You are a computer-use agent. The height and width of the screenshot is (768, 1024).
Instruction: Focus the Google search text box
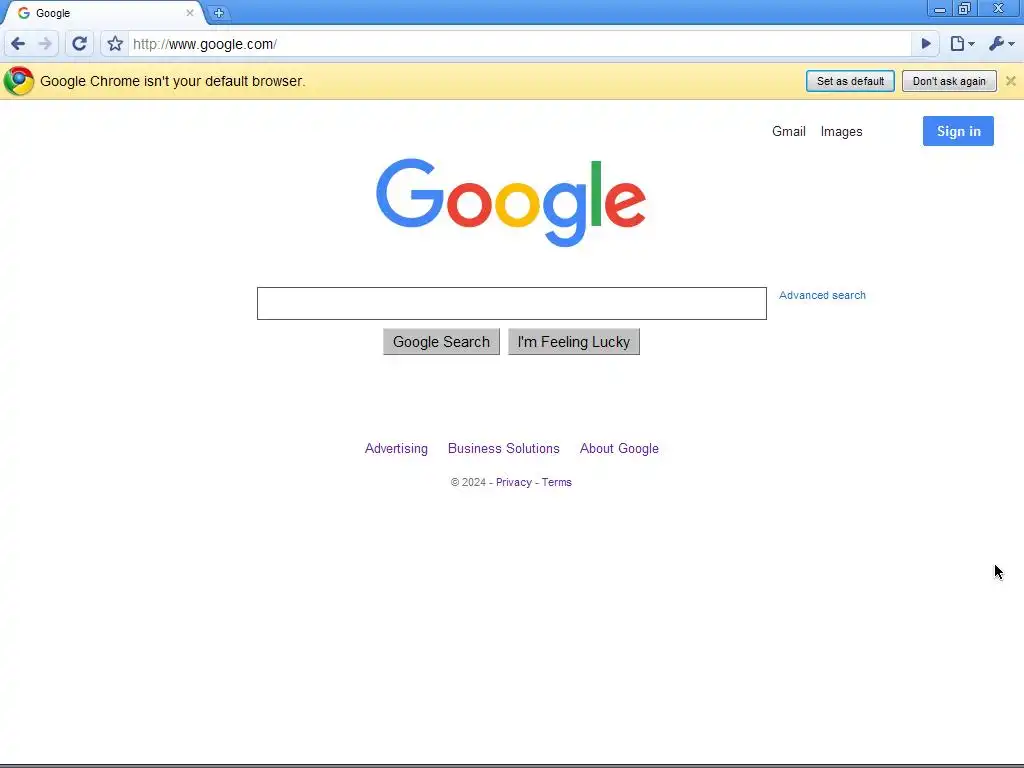(511, 303)
